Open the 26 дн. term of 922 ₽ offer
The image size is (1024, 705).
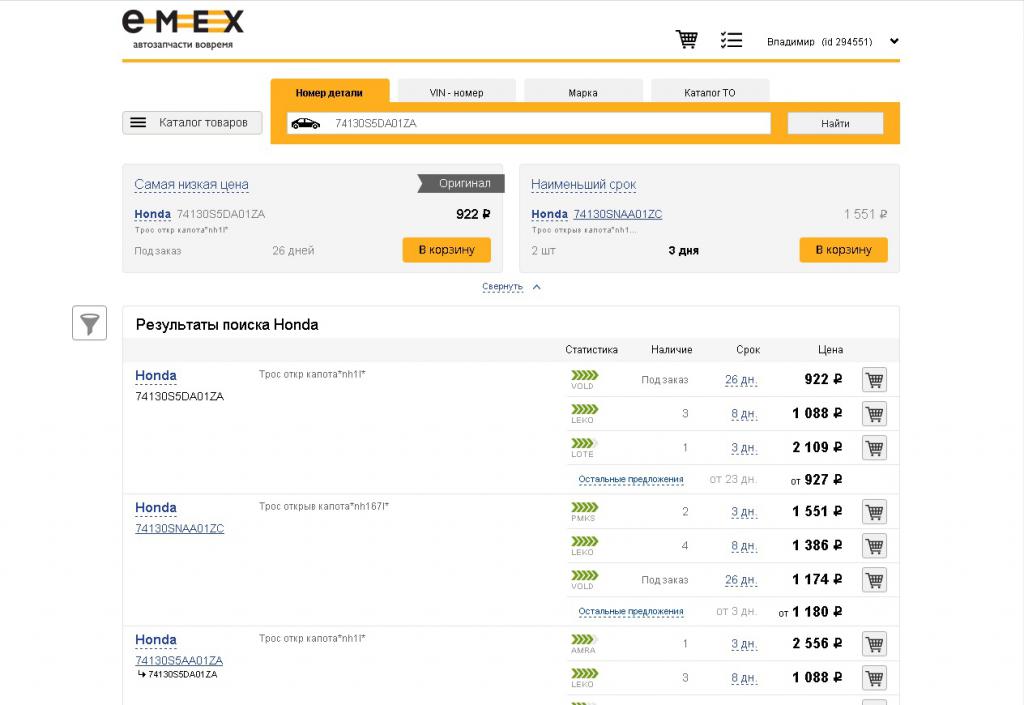click(x=741, y=380)
